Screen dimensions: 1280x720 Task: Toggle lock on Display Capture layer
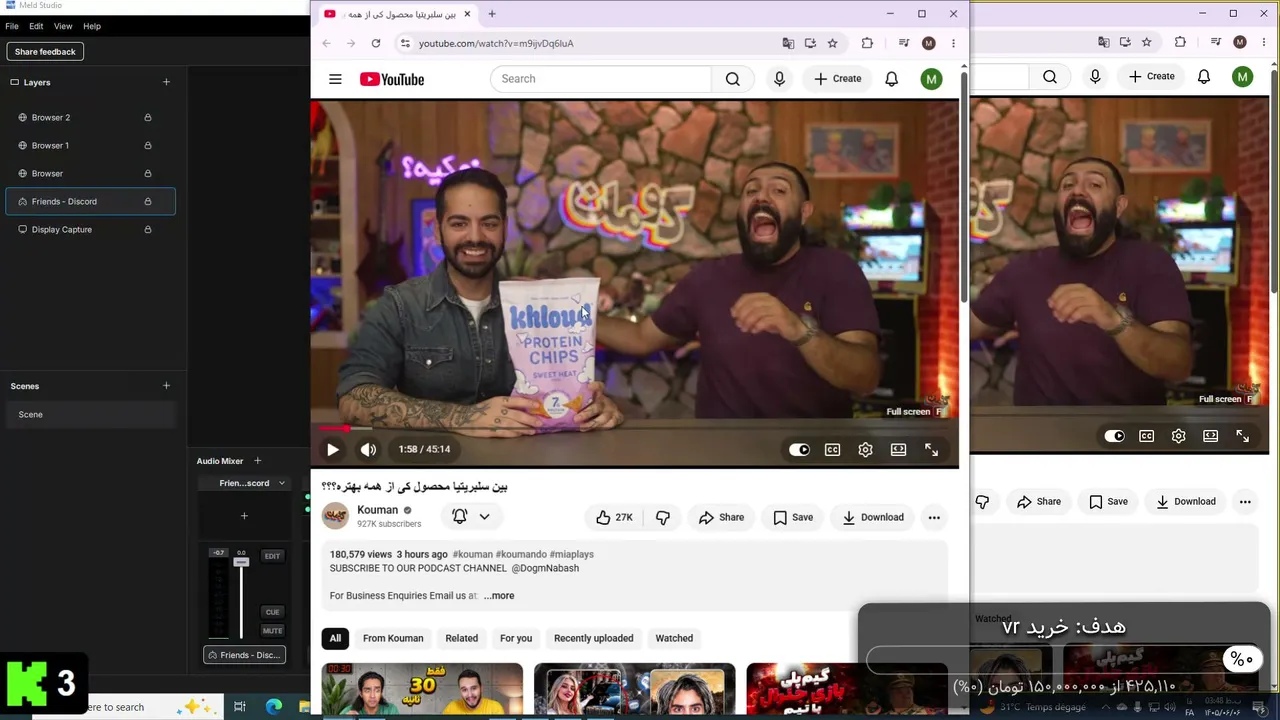[x=148, y=230]
